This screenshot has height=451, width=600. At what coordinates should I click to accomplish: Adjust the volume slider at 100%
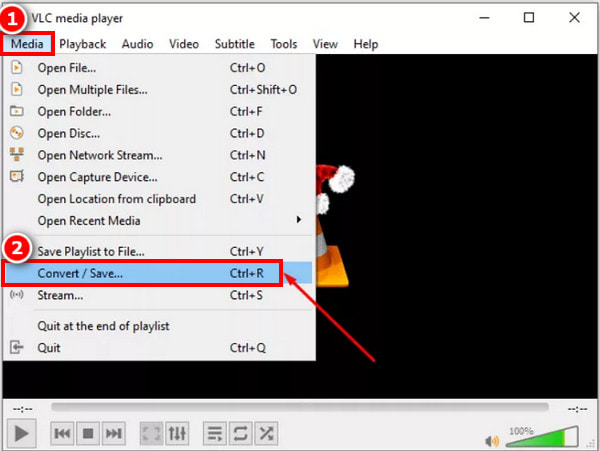click(x=542, y=436)
